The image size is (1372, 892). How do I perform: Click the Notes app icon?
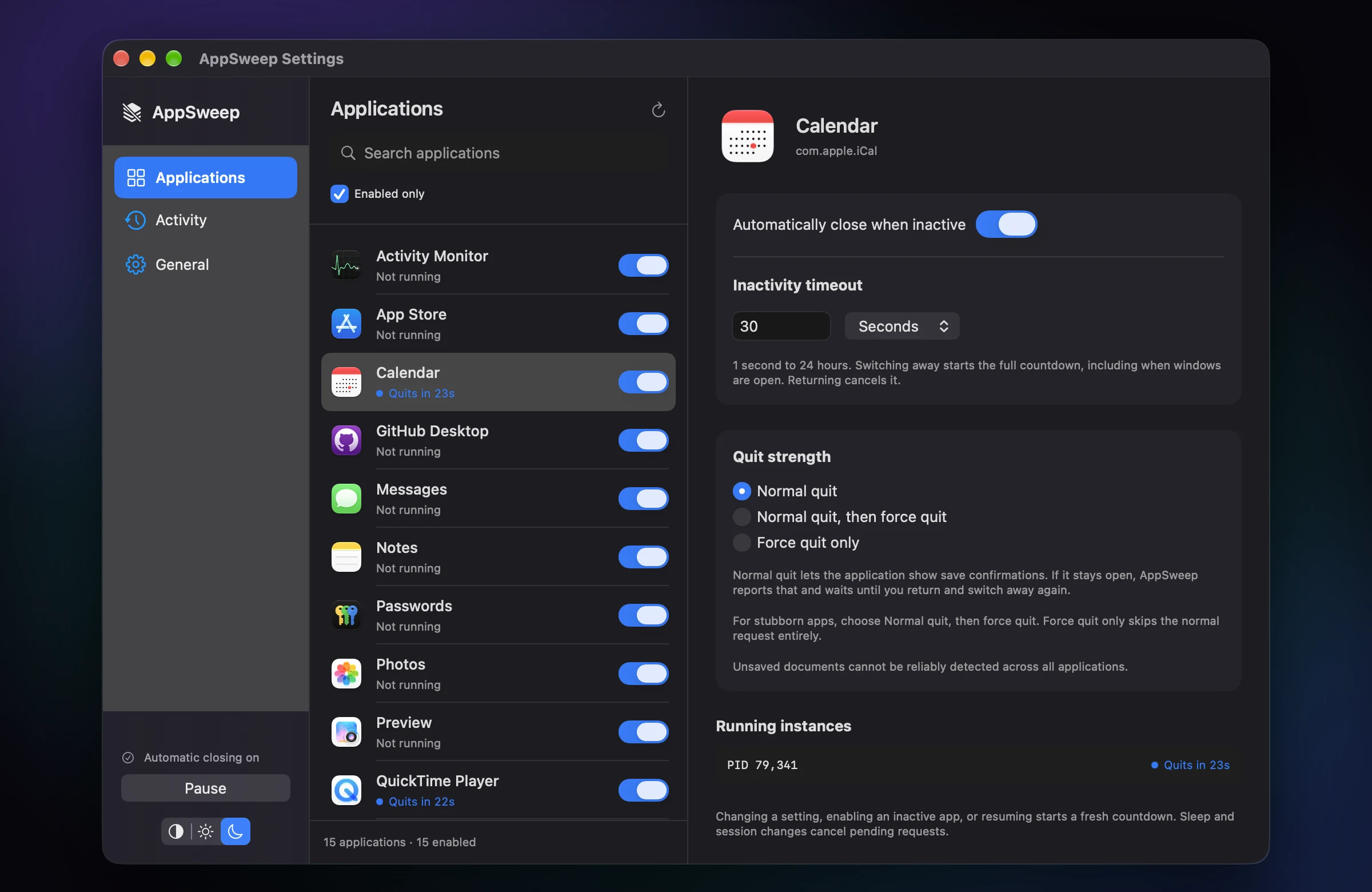346,556
